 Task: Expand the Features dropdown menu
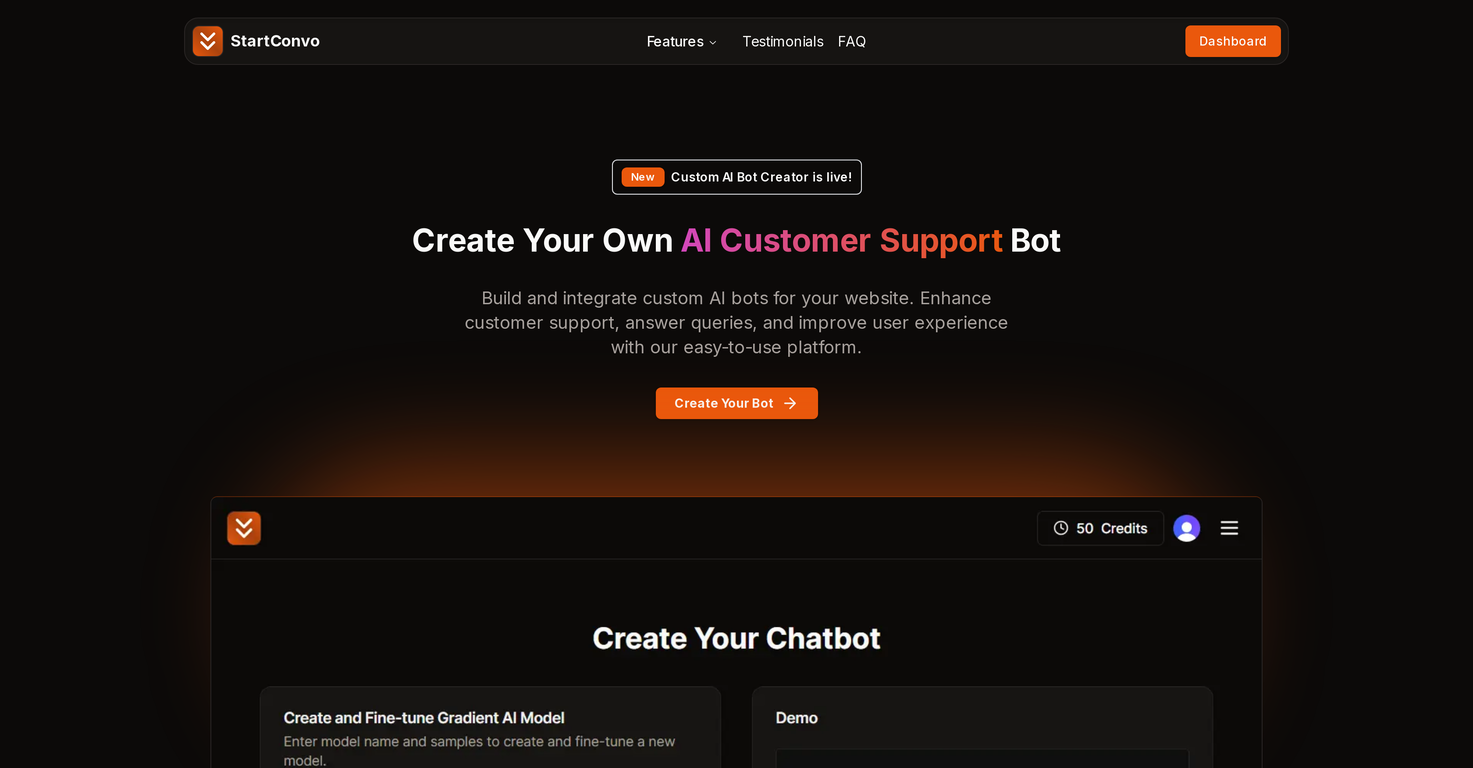[675, 41]
